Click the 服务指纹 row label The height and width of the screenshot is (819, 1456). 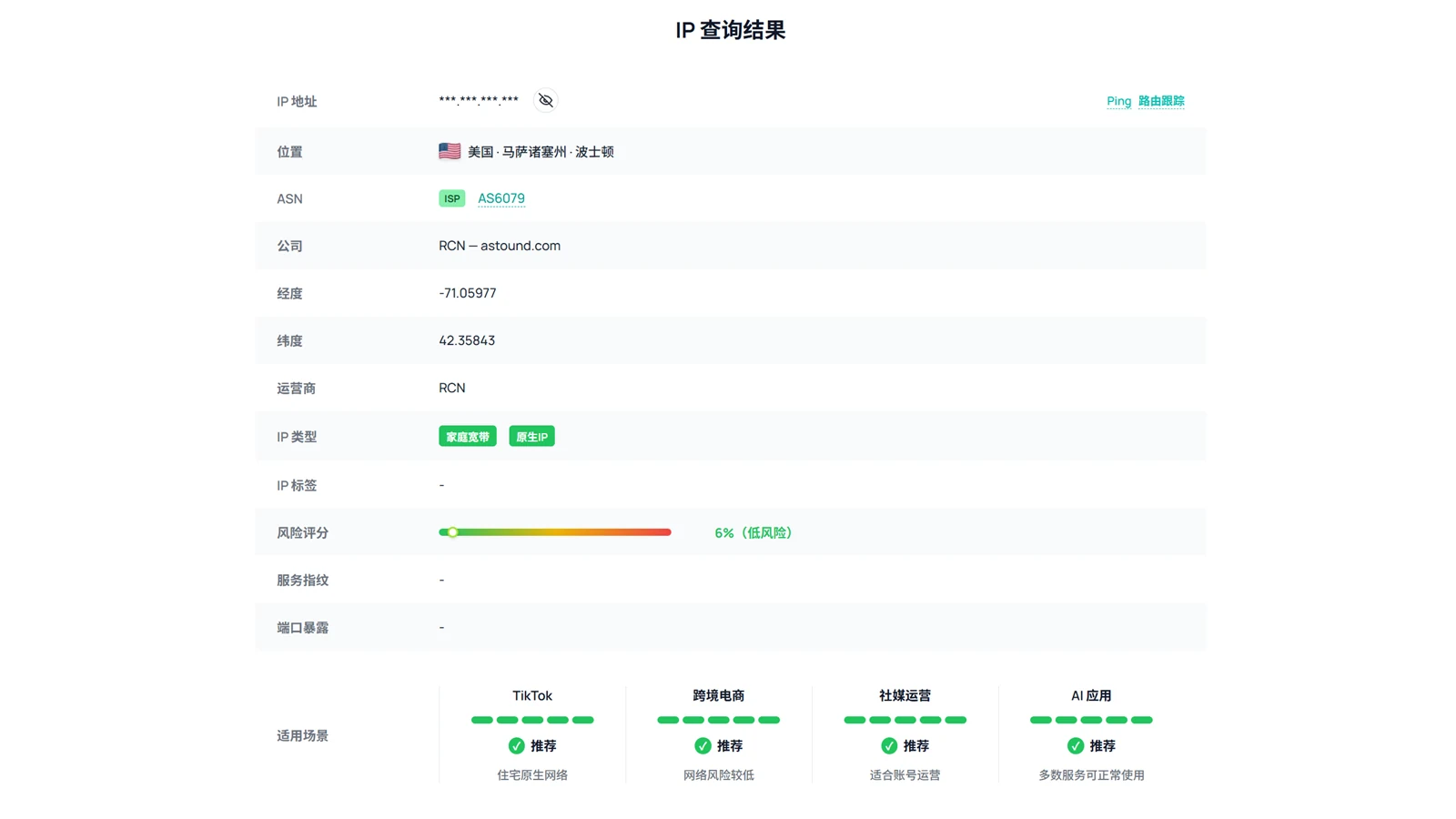[x=303, y=580]
